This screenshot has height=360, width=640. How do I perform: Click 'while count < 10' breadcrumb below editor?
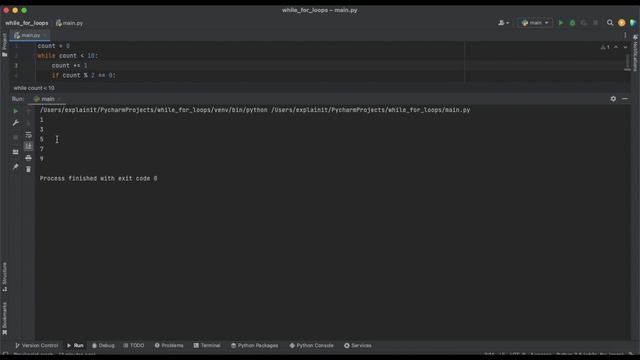[x=34, y=88]
